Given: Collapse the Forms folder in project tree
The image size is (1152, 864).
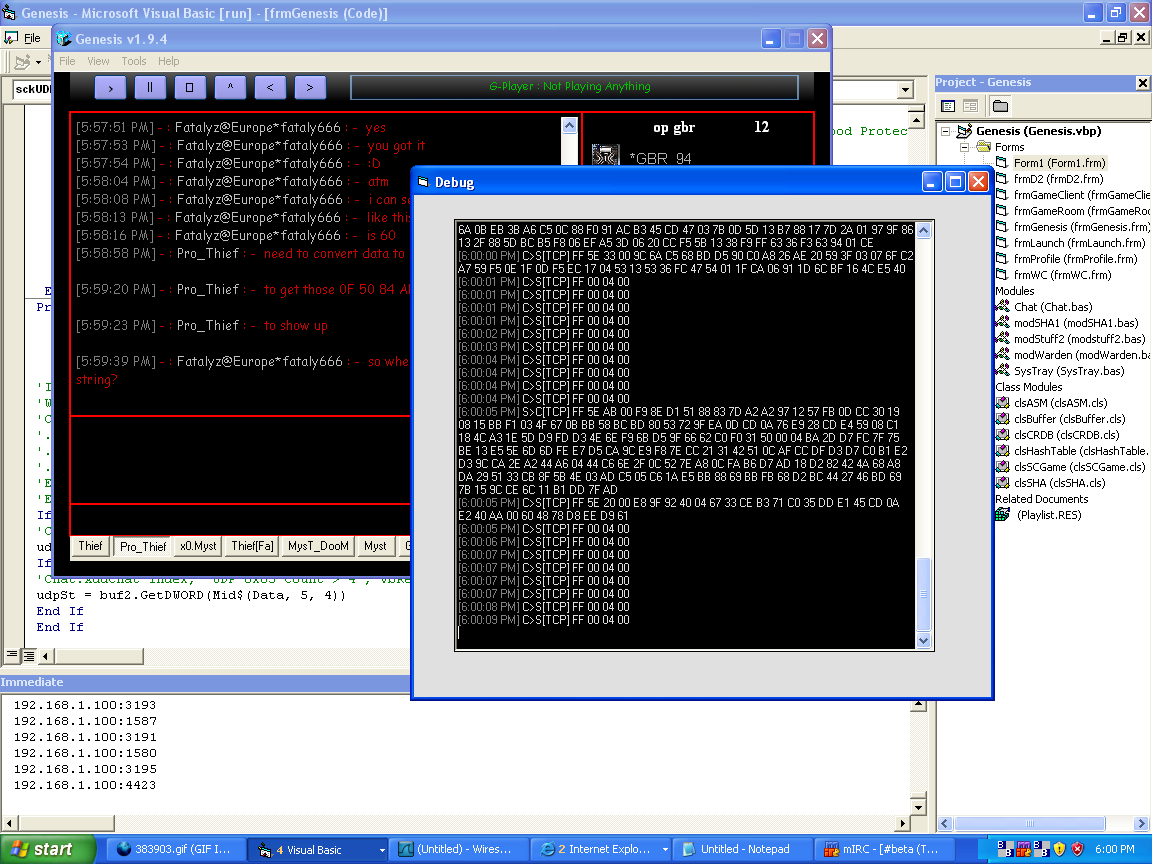Looking at the screenshot, I should (965, 147).
